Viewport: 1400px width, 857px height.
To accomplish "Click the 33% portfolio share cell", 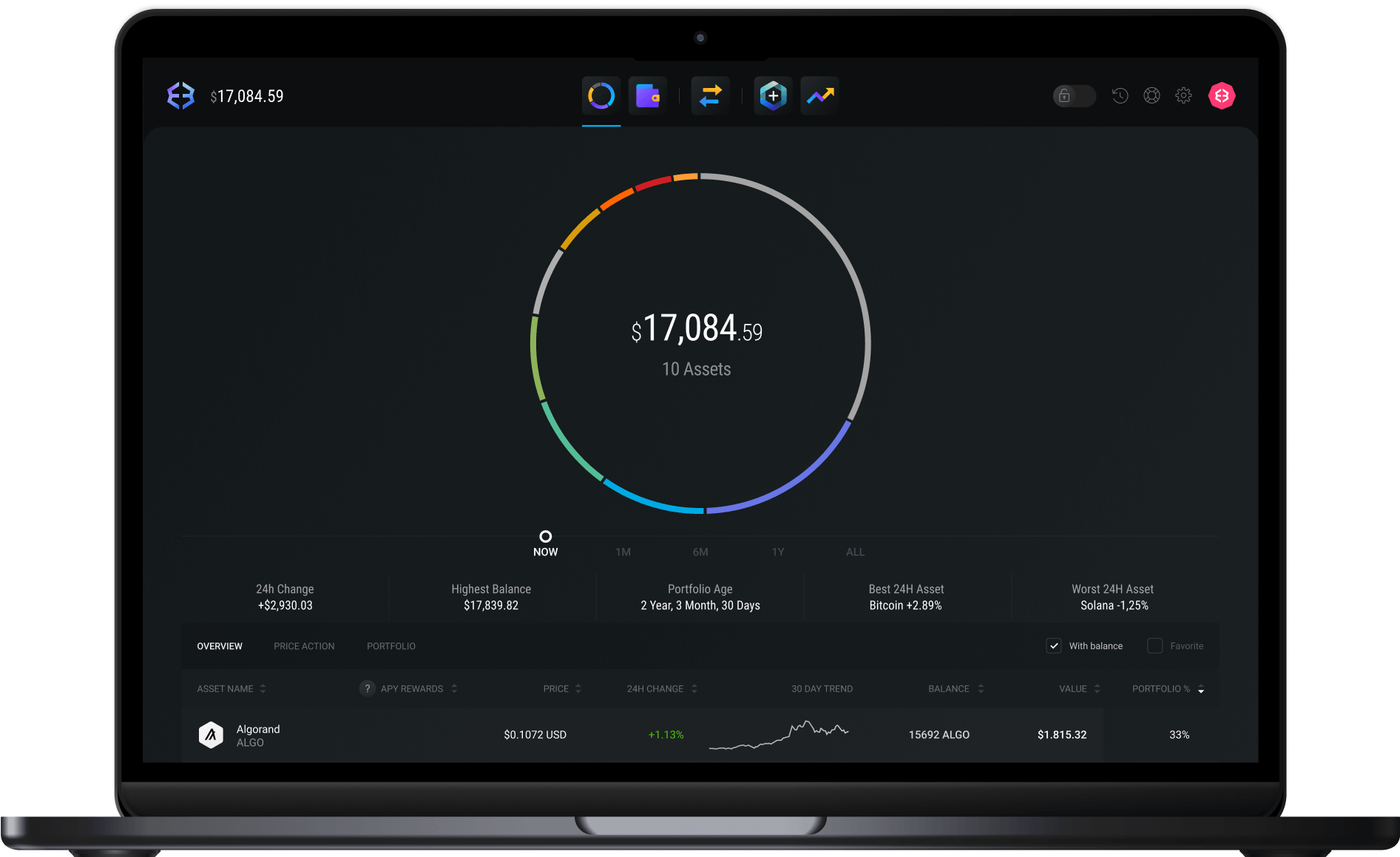I will pos(1180,735).
